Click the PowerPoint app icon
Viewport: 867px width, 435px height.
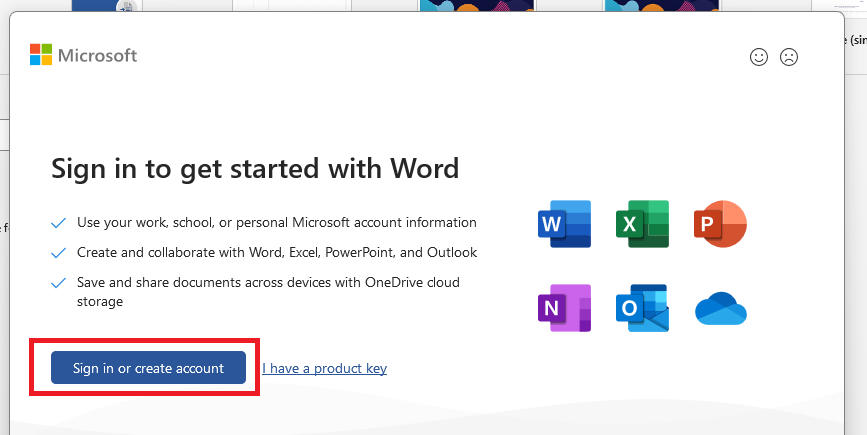(720, 224)
